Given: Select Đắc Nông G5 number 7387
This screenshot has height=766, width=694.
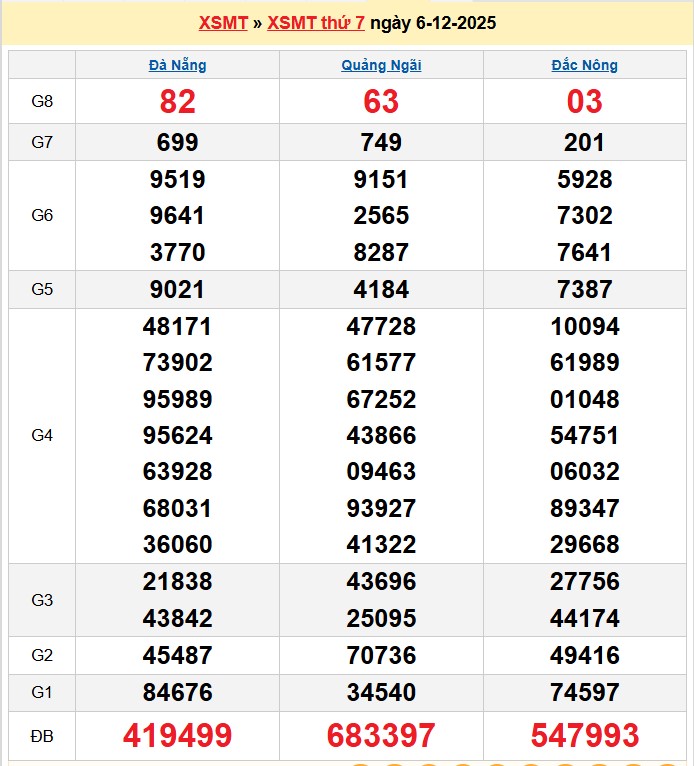Looking at the screenshot, I should pyautogui.click(x=585, y=289).
